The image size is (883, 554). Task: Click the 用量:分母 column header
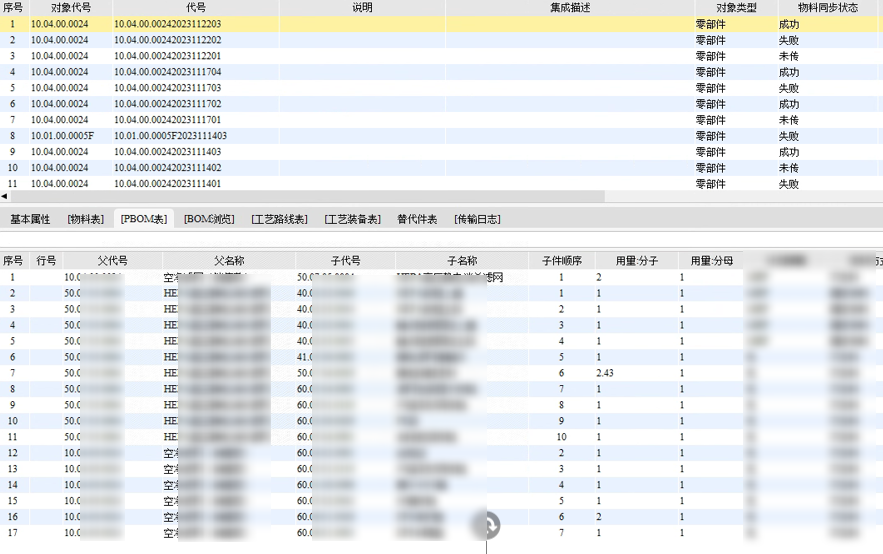point(712,261)
